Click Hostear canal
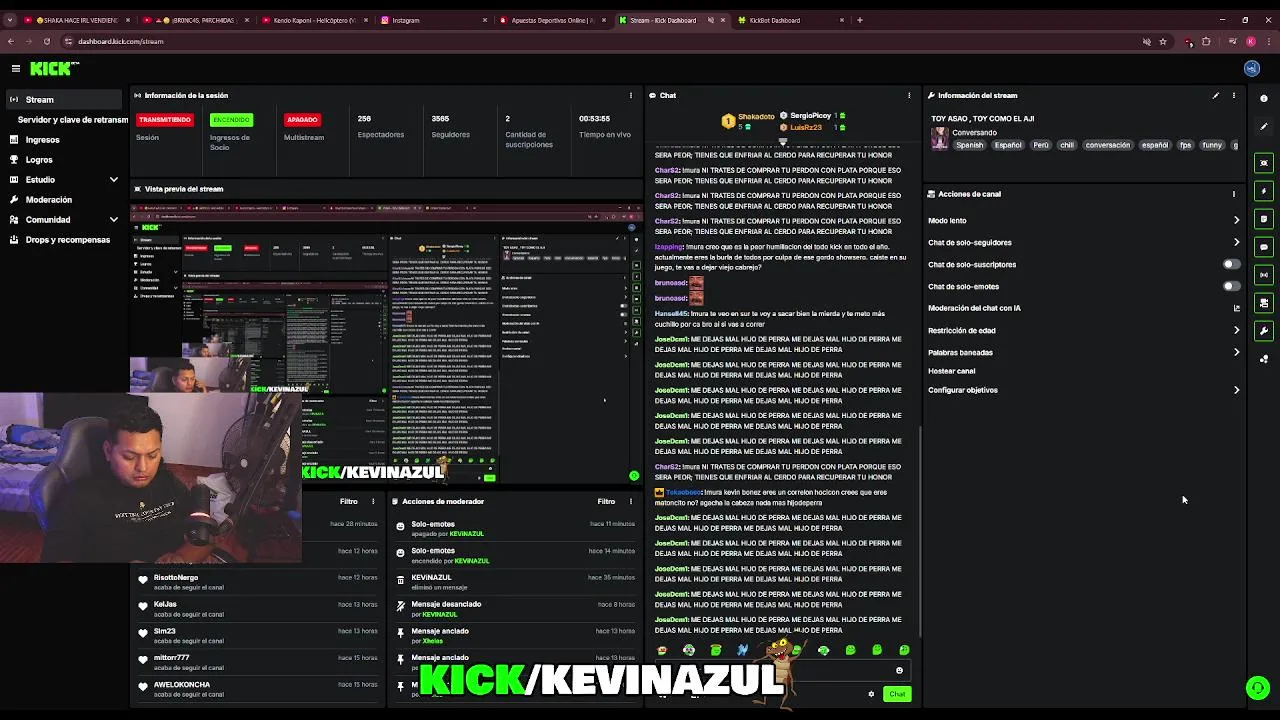 pos(951,371)
